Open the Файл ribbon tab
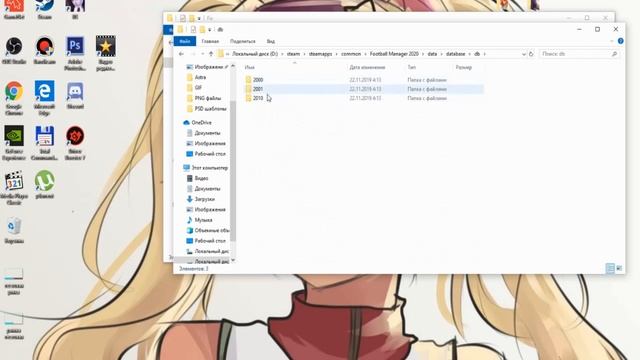The width and height of the screenshot is (640, 360). pyautogui.click(x=184, y=41)
